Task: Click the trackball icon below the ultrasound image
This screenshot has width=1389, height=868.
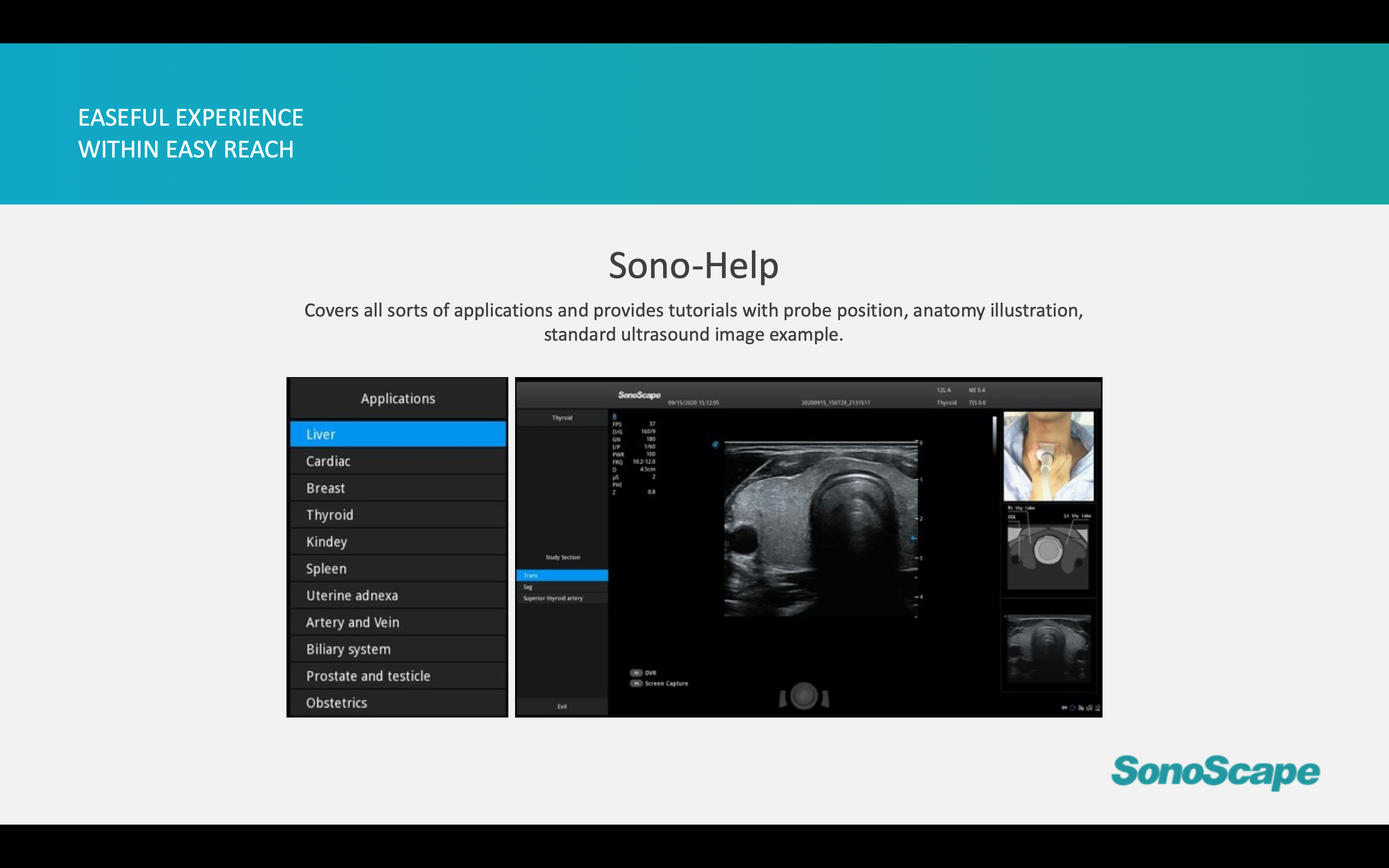Action: 803,696
